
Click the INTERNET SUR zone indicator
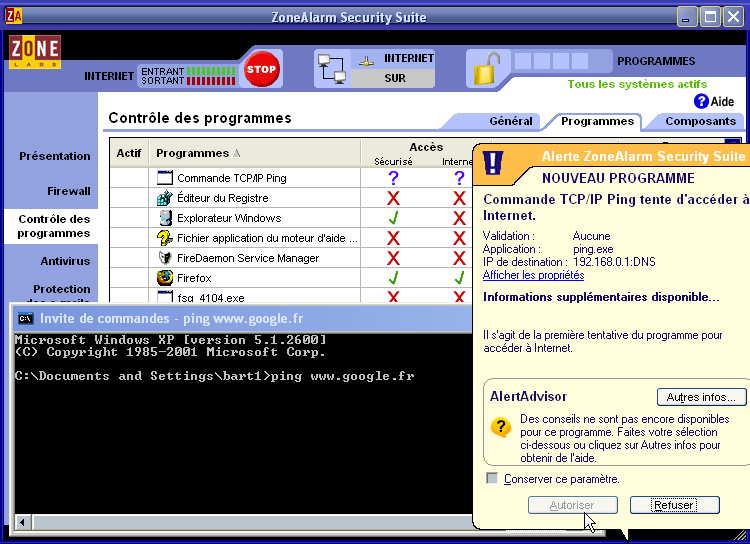pos(394,68)
